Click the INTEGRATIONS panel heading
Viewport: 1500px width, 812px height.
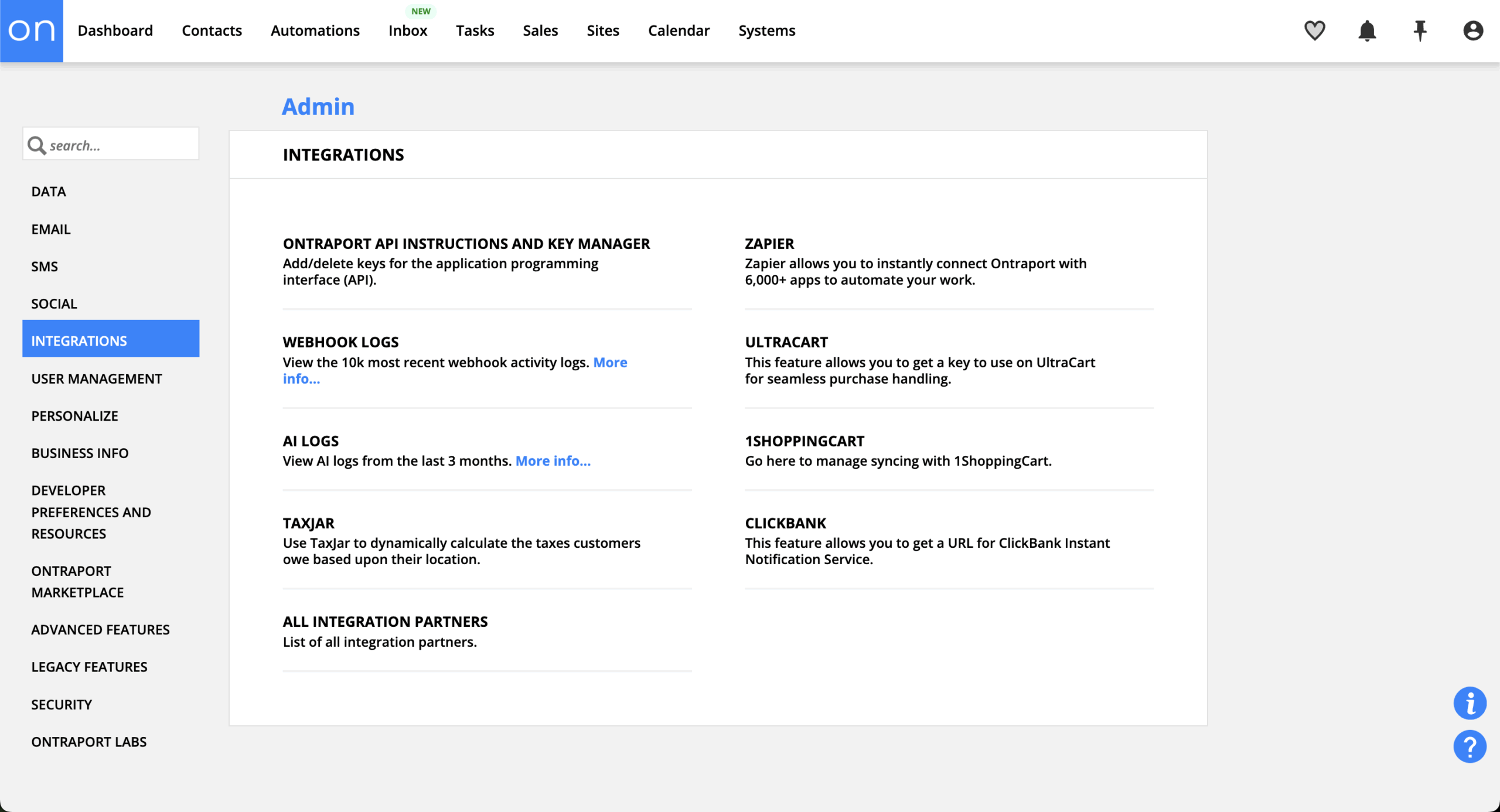pos(343,155)
